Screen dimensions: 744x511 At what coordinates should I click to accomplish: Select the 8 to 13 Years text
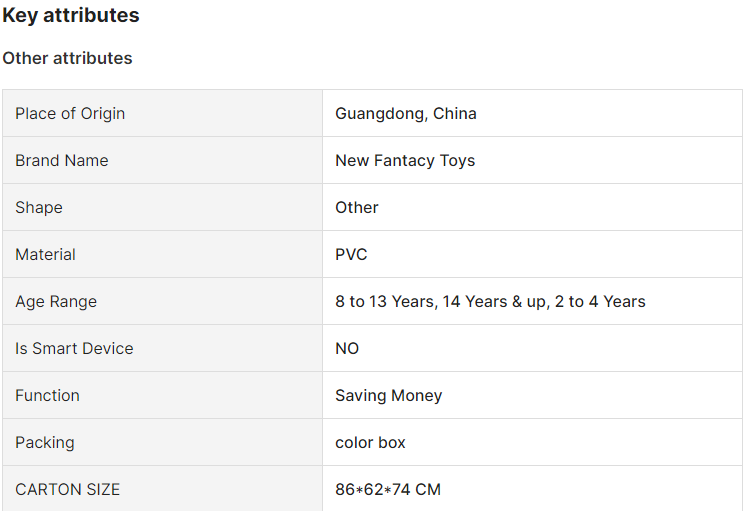[385, 302]
